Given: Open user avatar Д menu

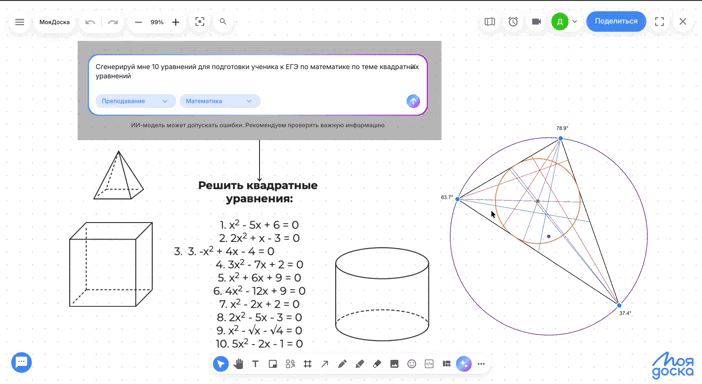Looking at the screenshot, I should tap(560, 21).
